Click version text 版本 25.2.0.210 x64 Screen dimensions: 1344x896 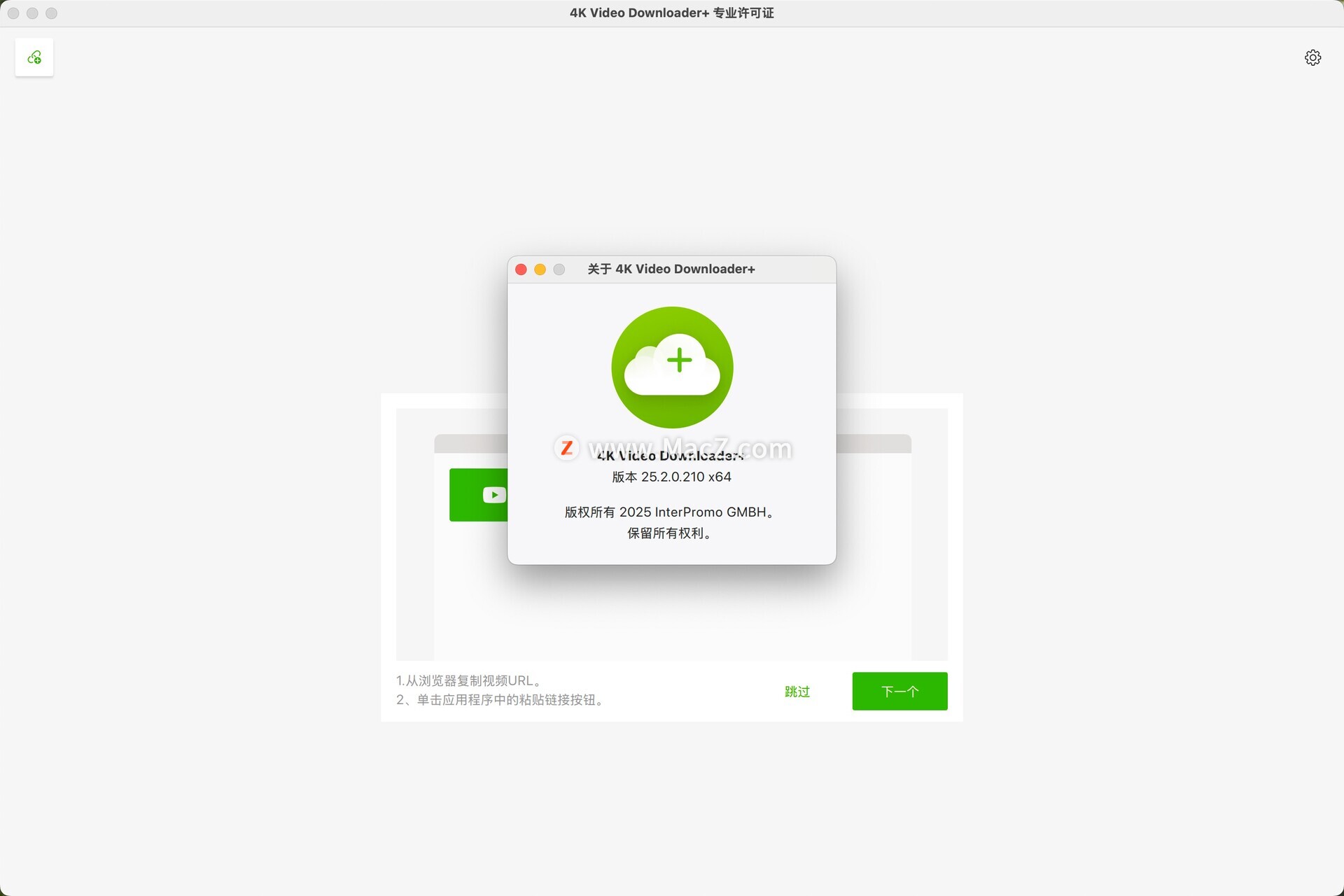coord(672,477)
